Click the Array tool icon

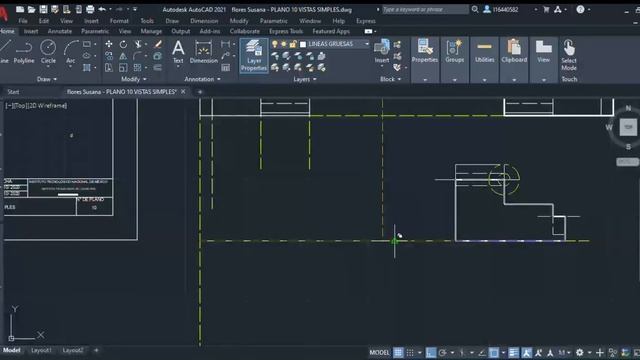coord(137,67)
